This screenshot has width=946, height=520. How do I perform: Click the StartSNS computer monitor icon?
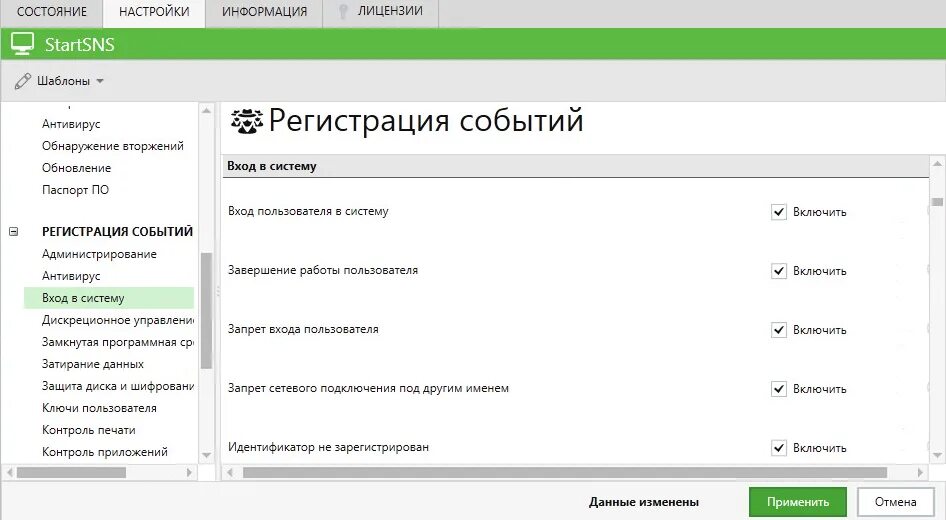pyautogui.click(x=22, y=44)
